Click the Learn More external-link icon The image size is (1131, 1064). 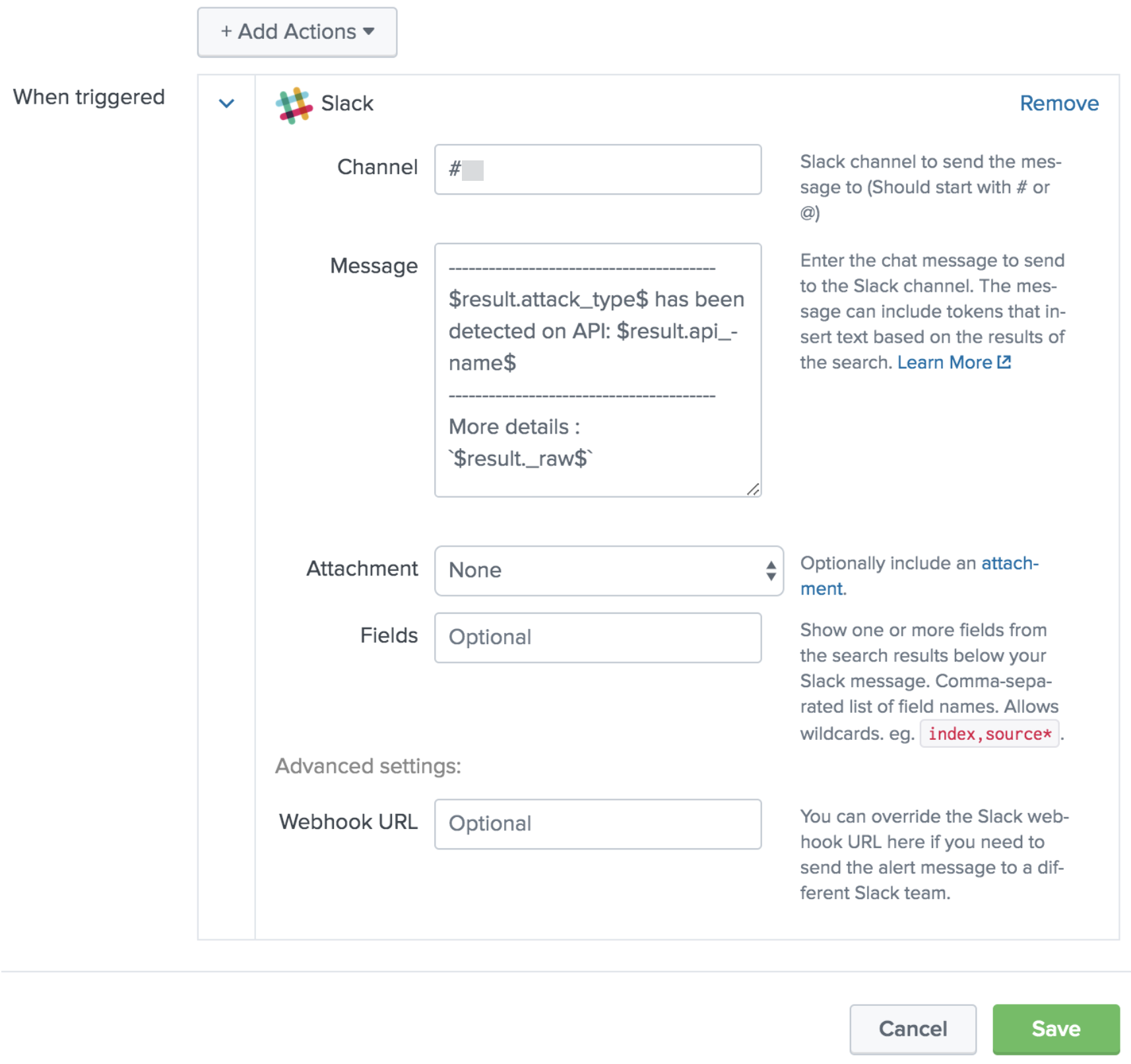pyautogui.click(x=1004, y=362)
